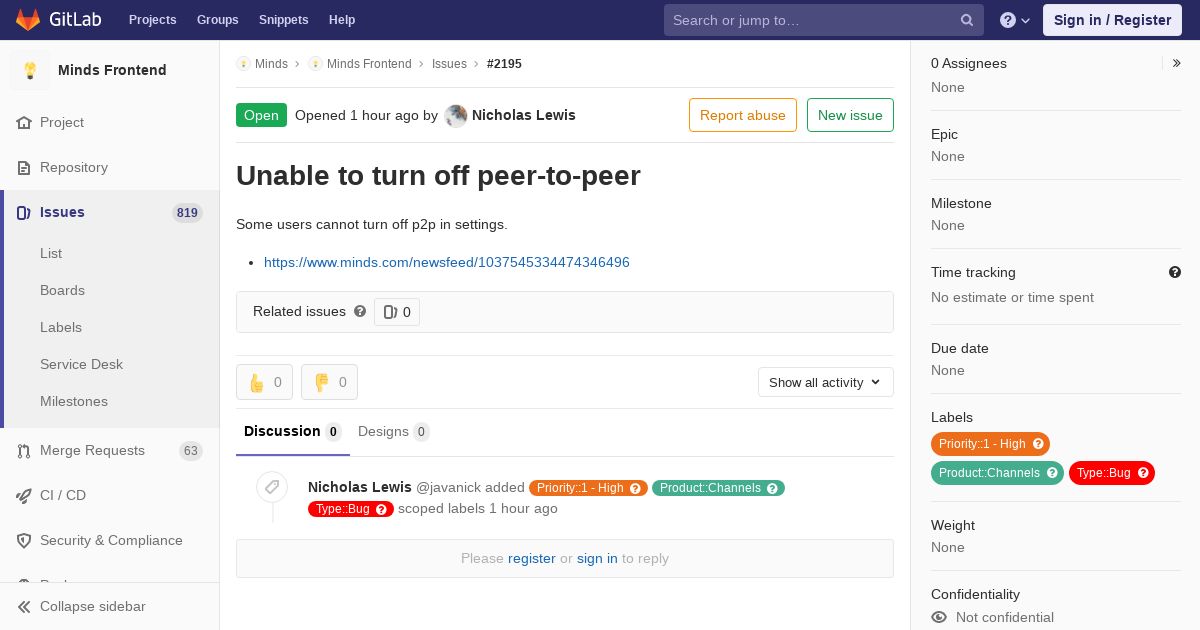Click the Merge Requests icon
Viewport: 1200px width, 630px height.
[24, 451]
